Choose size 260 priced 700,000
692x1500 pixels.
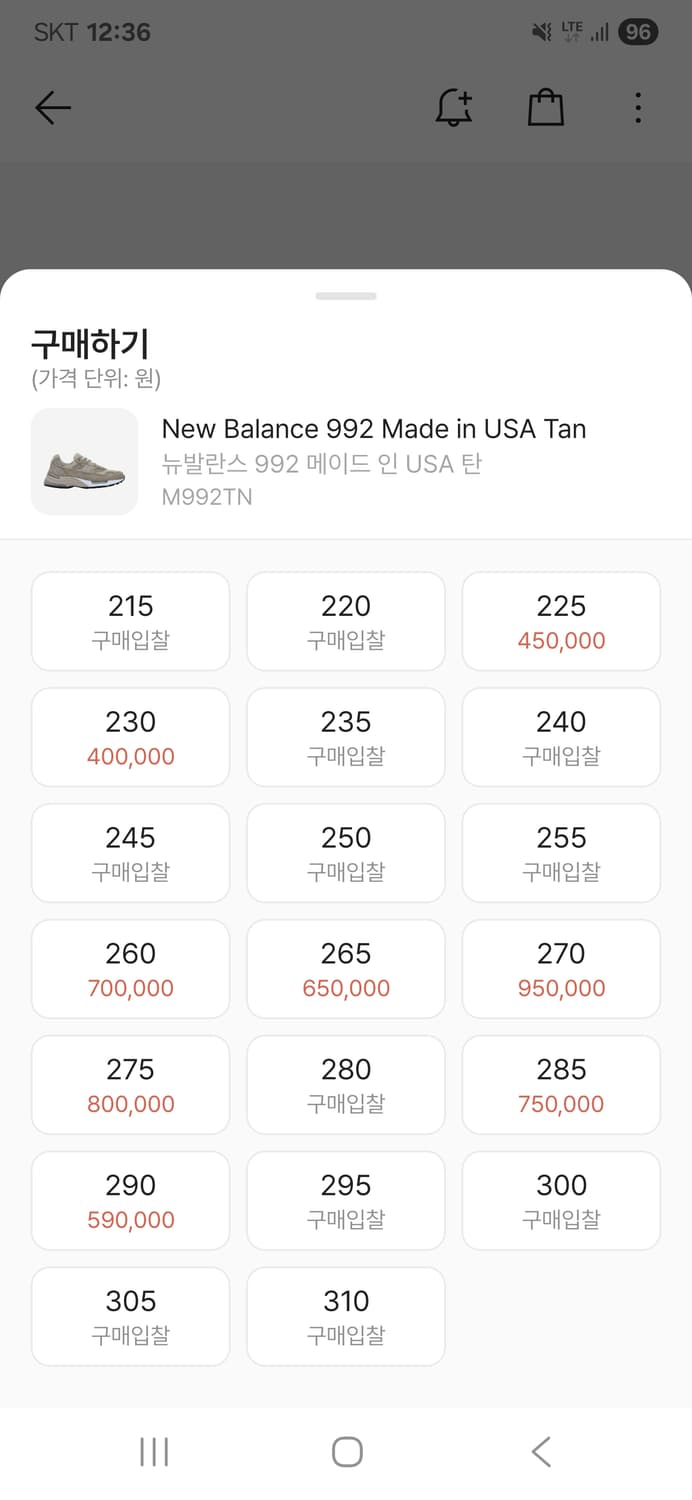(131, 969)
